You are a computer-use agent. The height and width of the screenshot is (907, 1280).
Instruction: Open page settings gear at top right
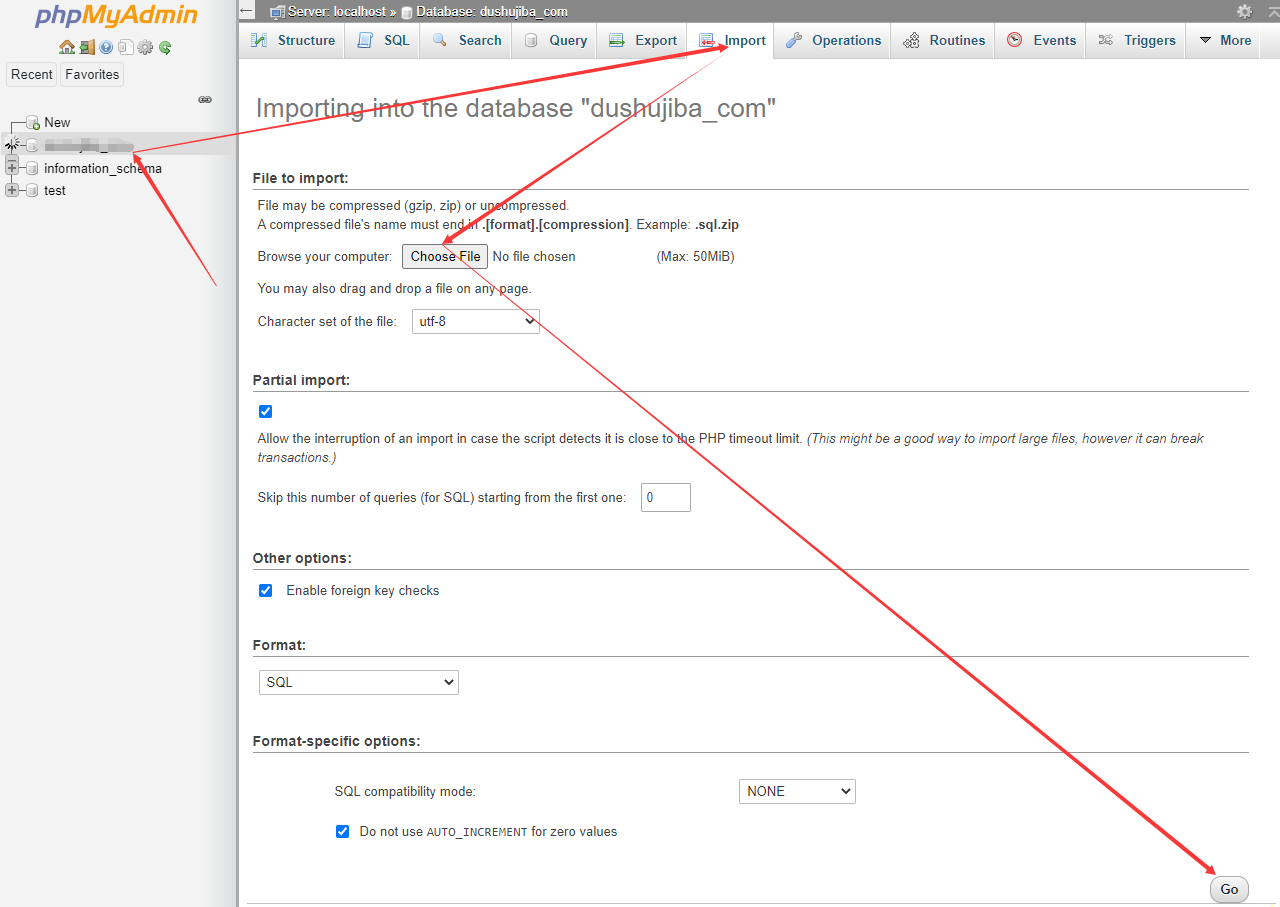(x=1244, y=11)
